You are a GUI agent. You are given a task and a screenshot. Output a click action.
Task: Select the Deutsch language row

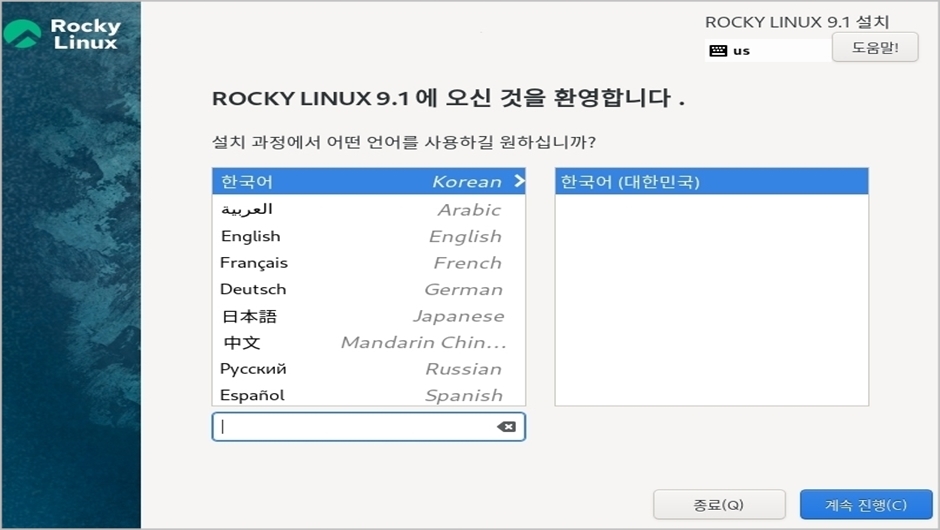(369, 289)
